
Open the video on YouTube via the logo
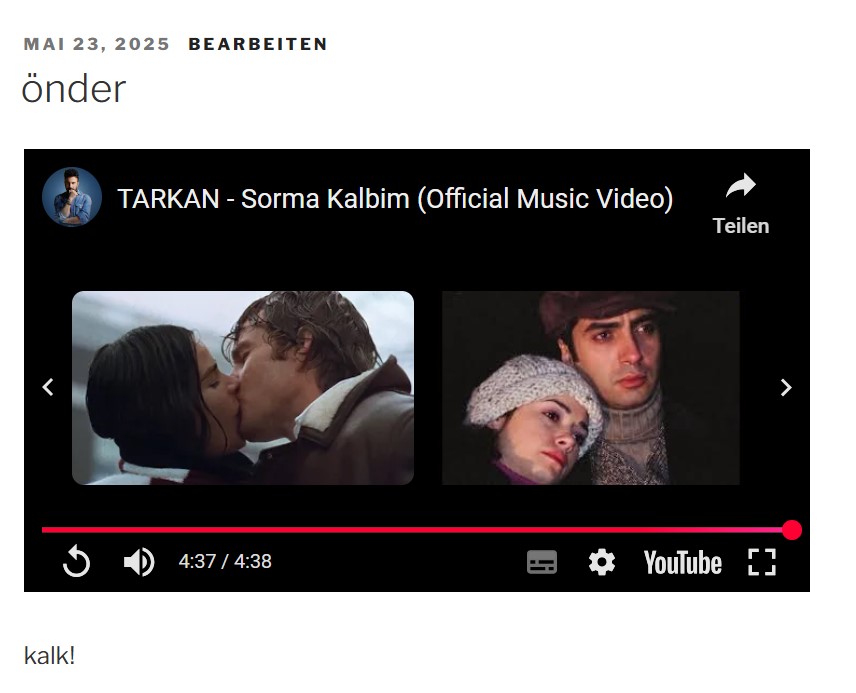(682, 562)
